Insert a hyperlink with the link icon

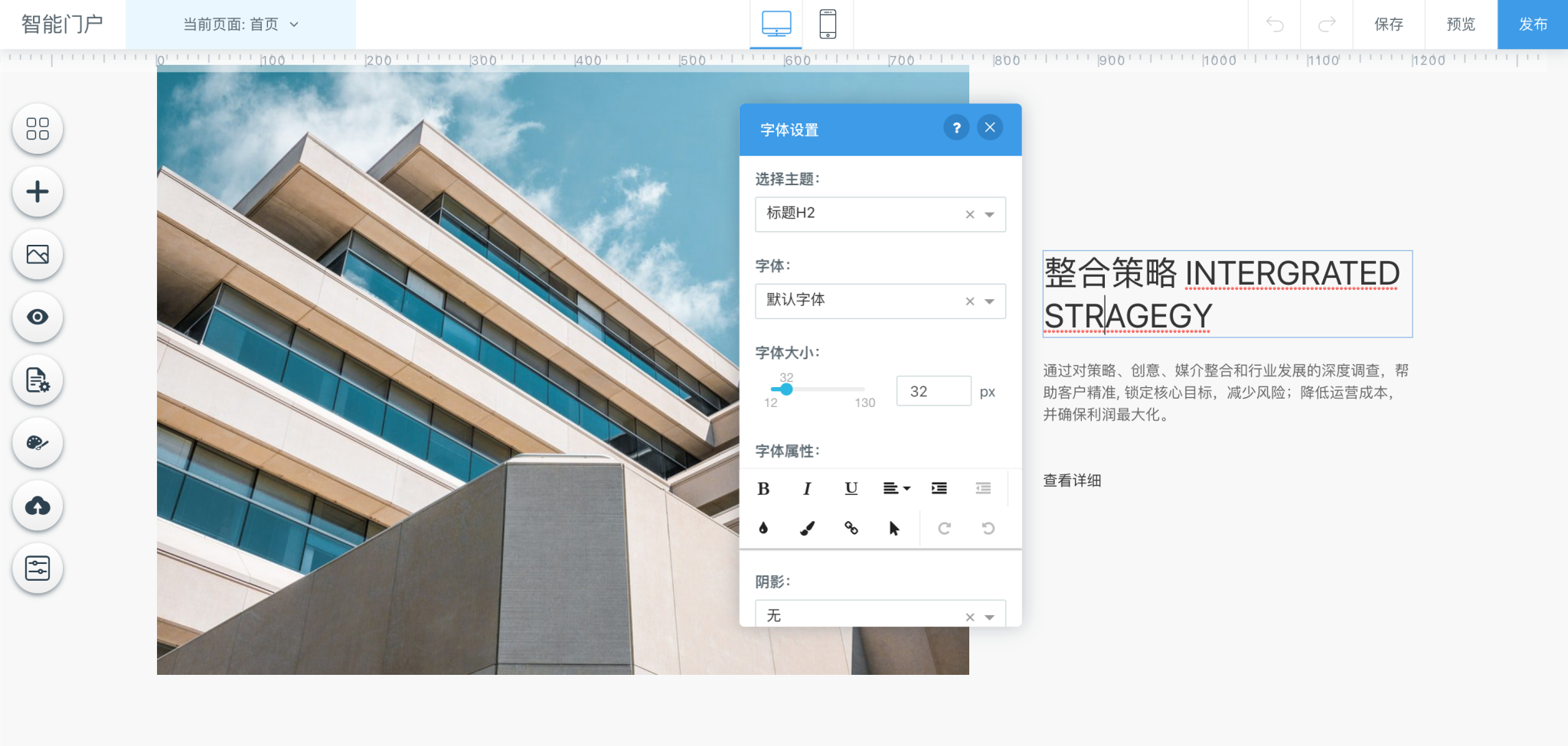(x=851, y=528)
